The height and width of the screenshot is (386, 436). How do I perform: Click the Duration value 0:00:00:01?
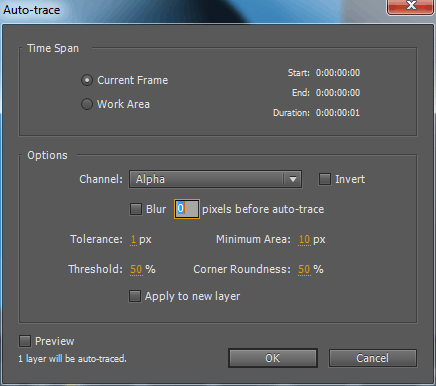(338, 113)
